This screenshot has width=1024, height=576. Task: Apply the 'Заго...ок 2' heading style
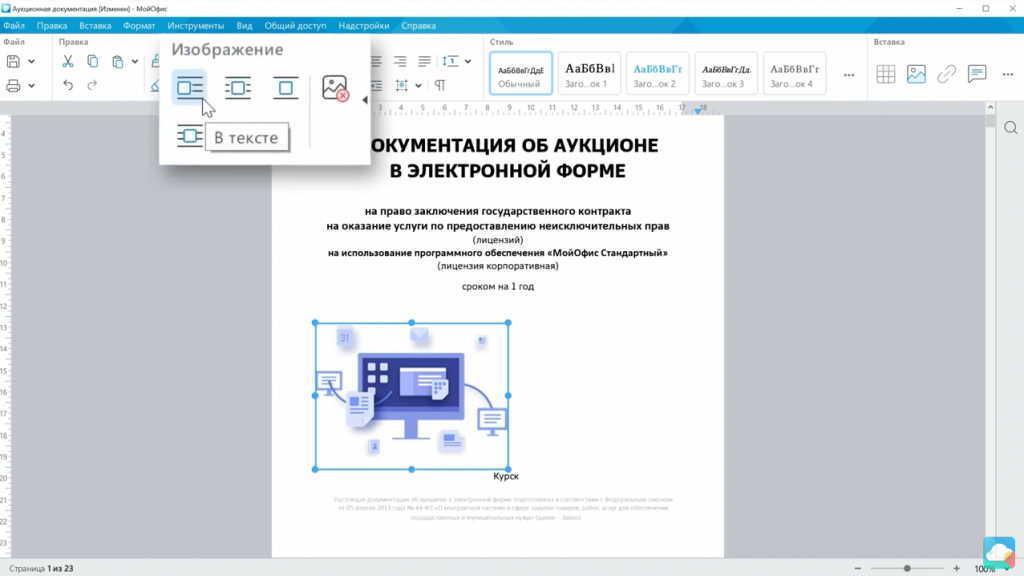(x=658, y=73)
